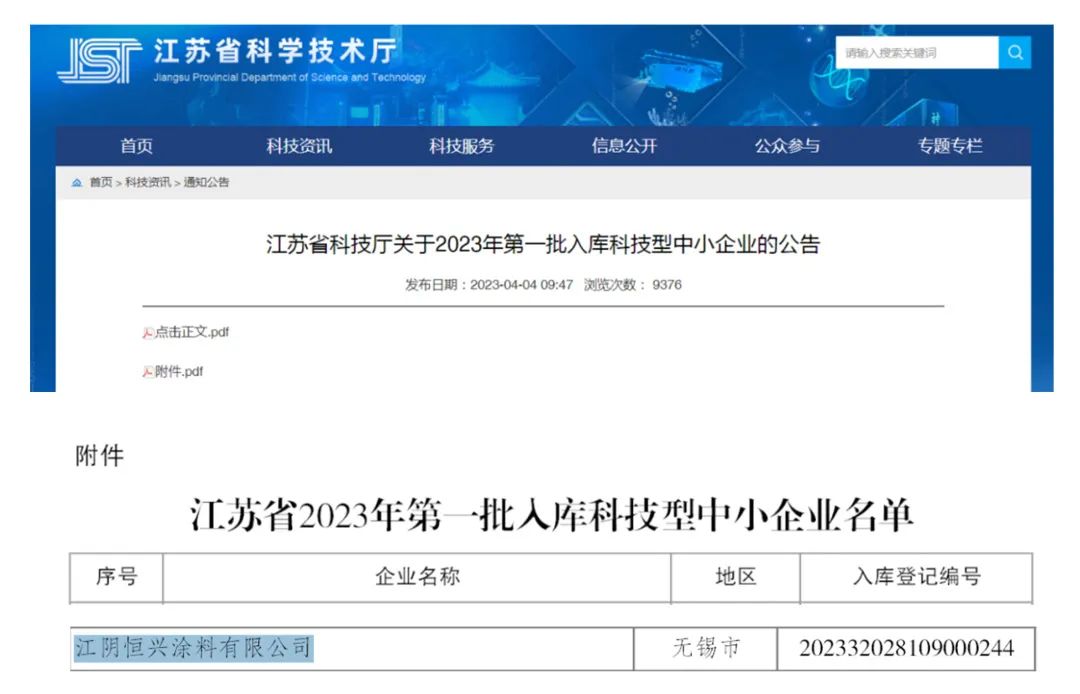Open the 点击正文.pdf document link
The width and height of the screenshot is (1080, 694).
(191, 333)
